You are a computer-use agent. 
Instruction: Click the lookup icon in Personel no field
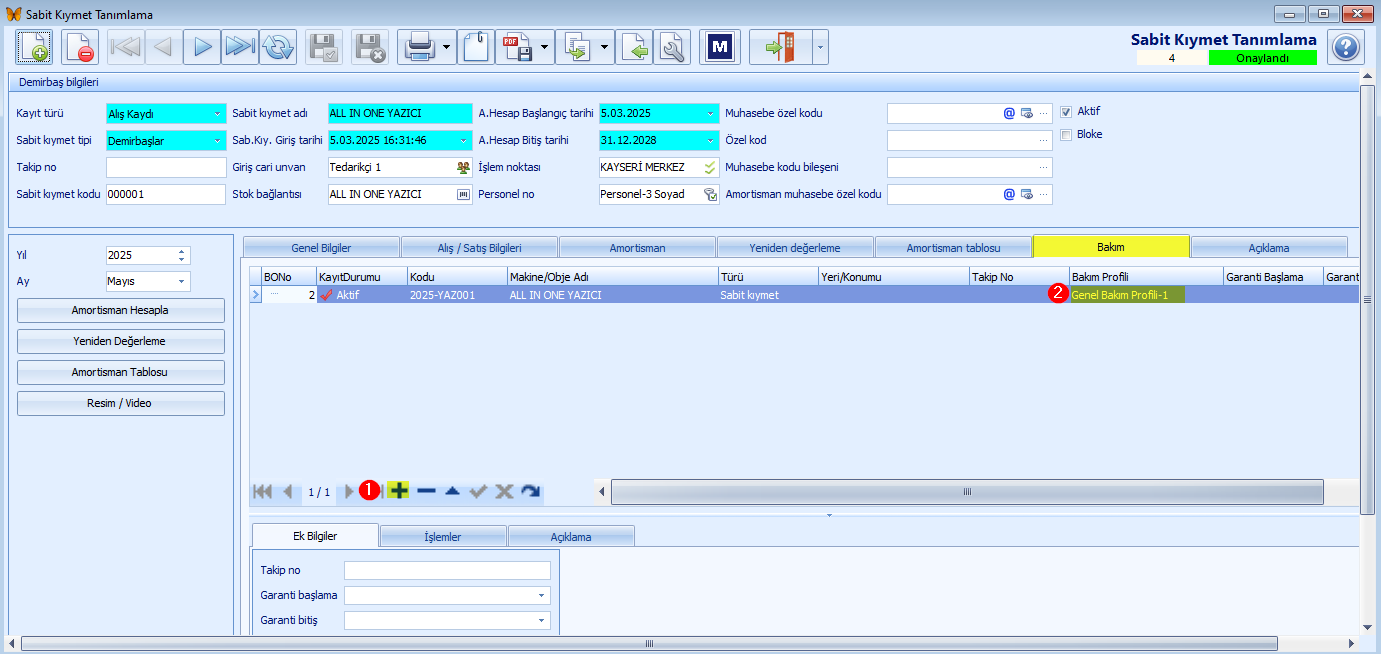coord(710,194)
